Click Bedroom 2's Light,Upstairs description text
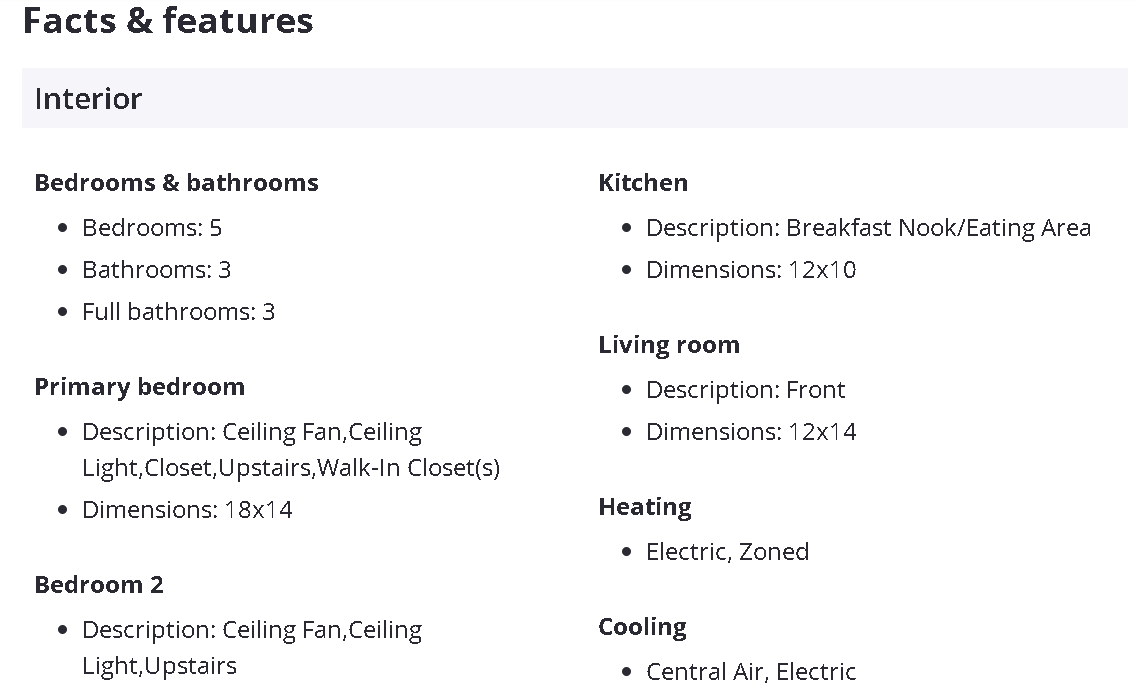This screenshot has height=684, width=1135. (x=160, y=666)
